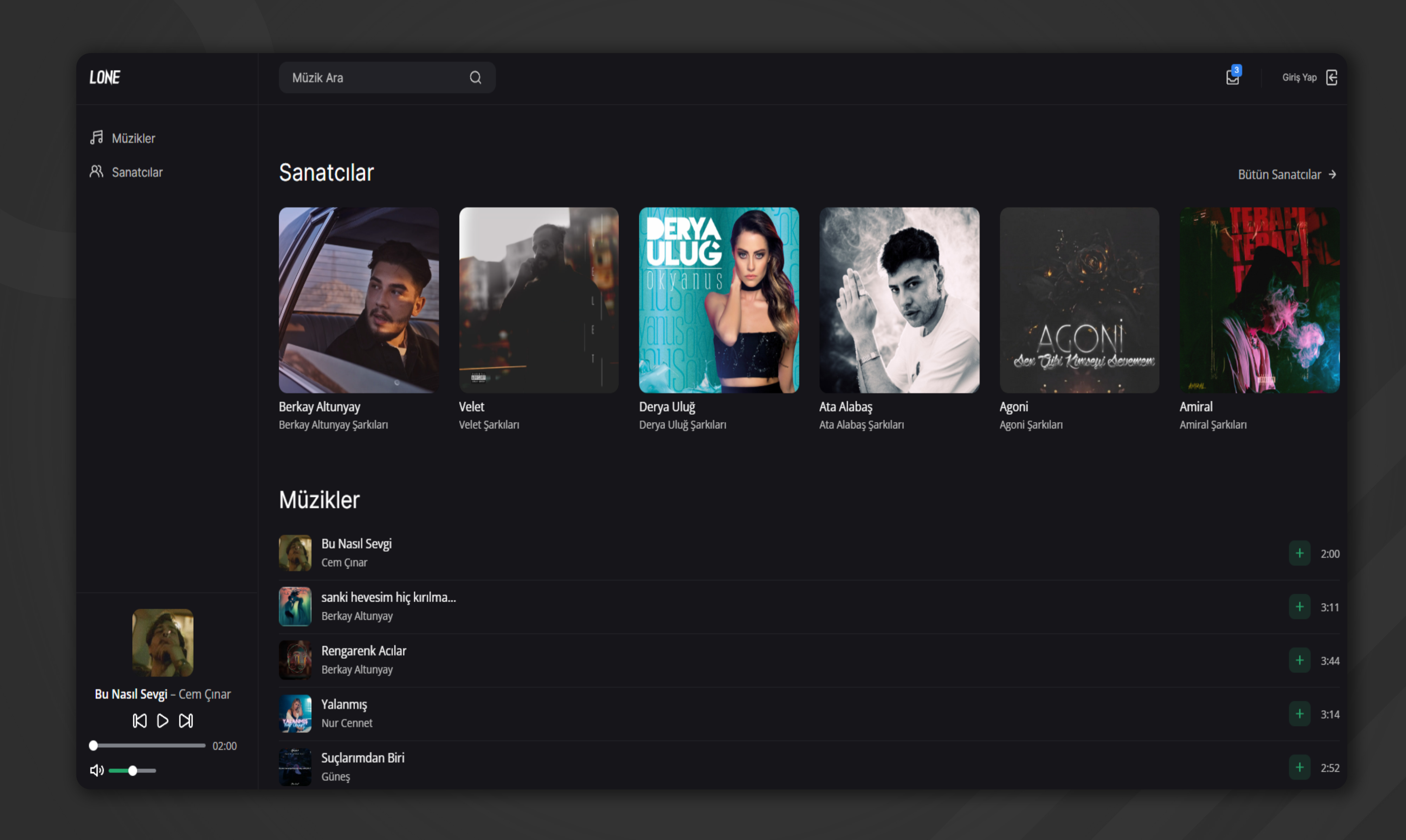Mute the volume speaker icon
This screenshot has width=1406, height=840.
97,770
